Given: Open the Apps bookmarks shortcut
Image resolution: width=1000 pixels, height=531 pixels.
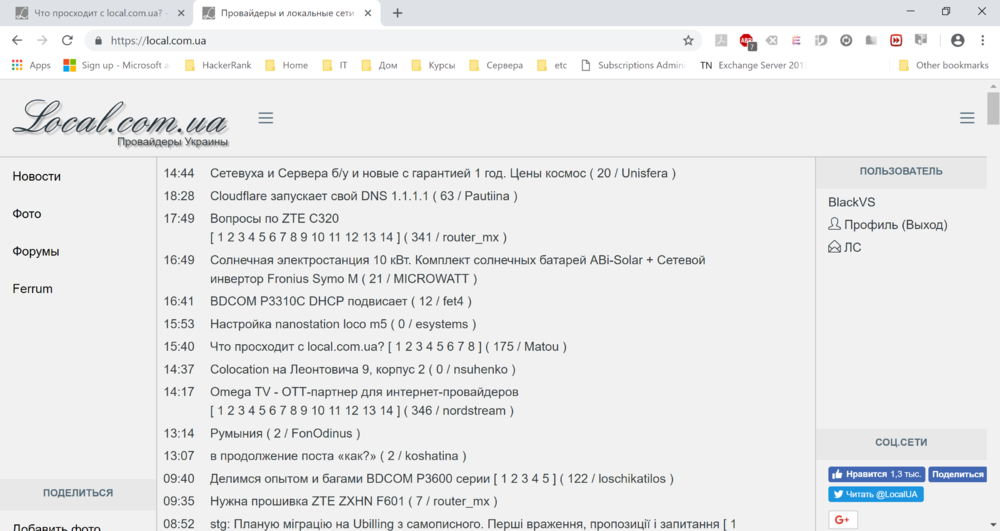Looking at the screenshot, I should (x=31, y=65).
